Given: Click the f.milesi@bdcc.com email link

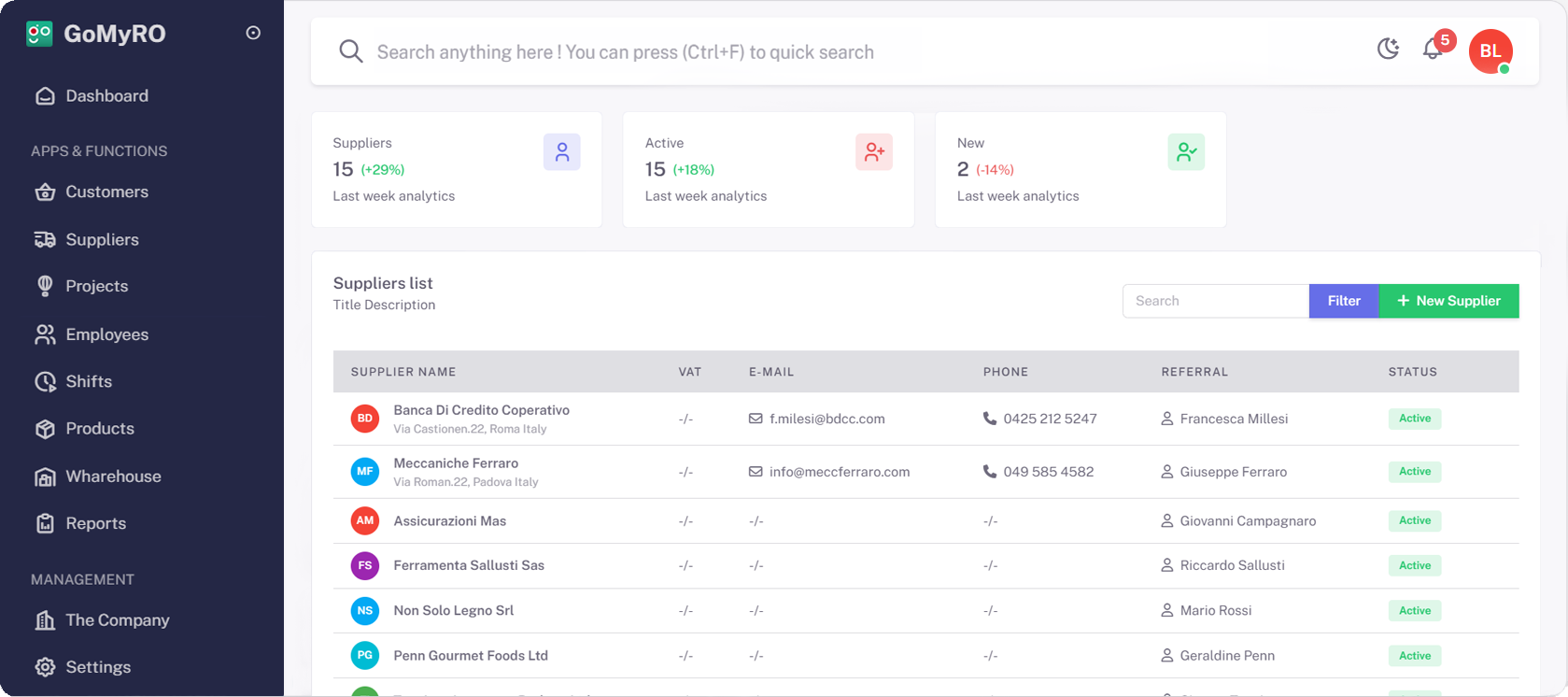Looking at the screenshot, I should (826, 419).
